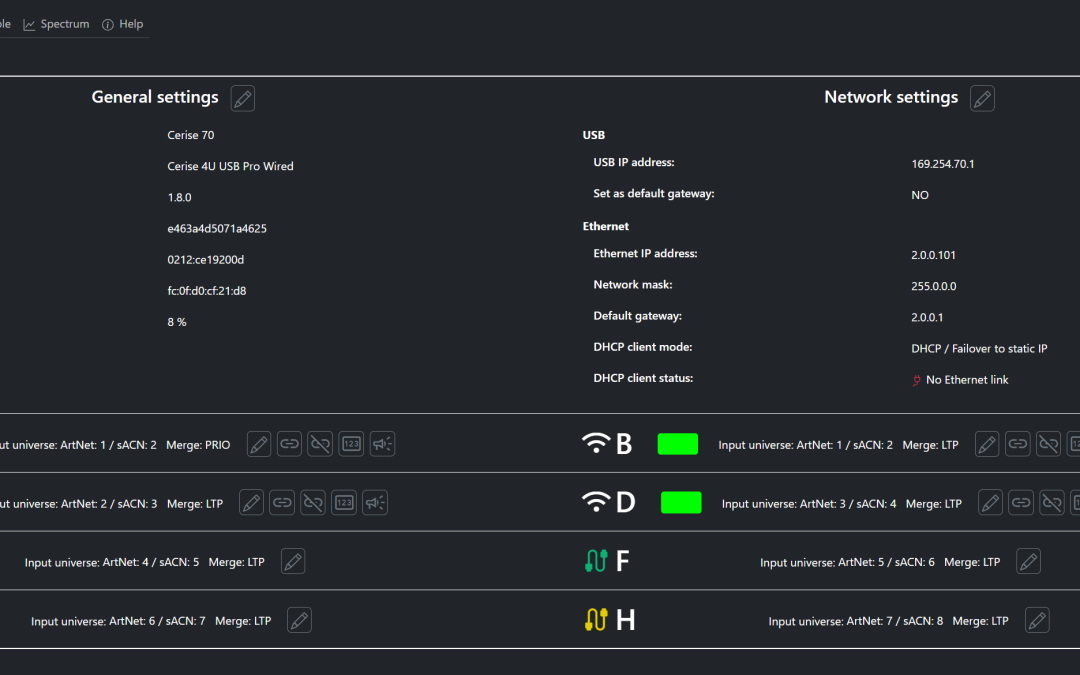Click unlink icon on wireless output B row

(x=1048, y=444)
